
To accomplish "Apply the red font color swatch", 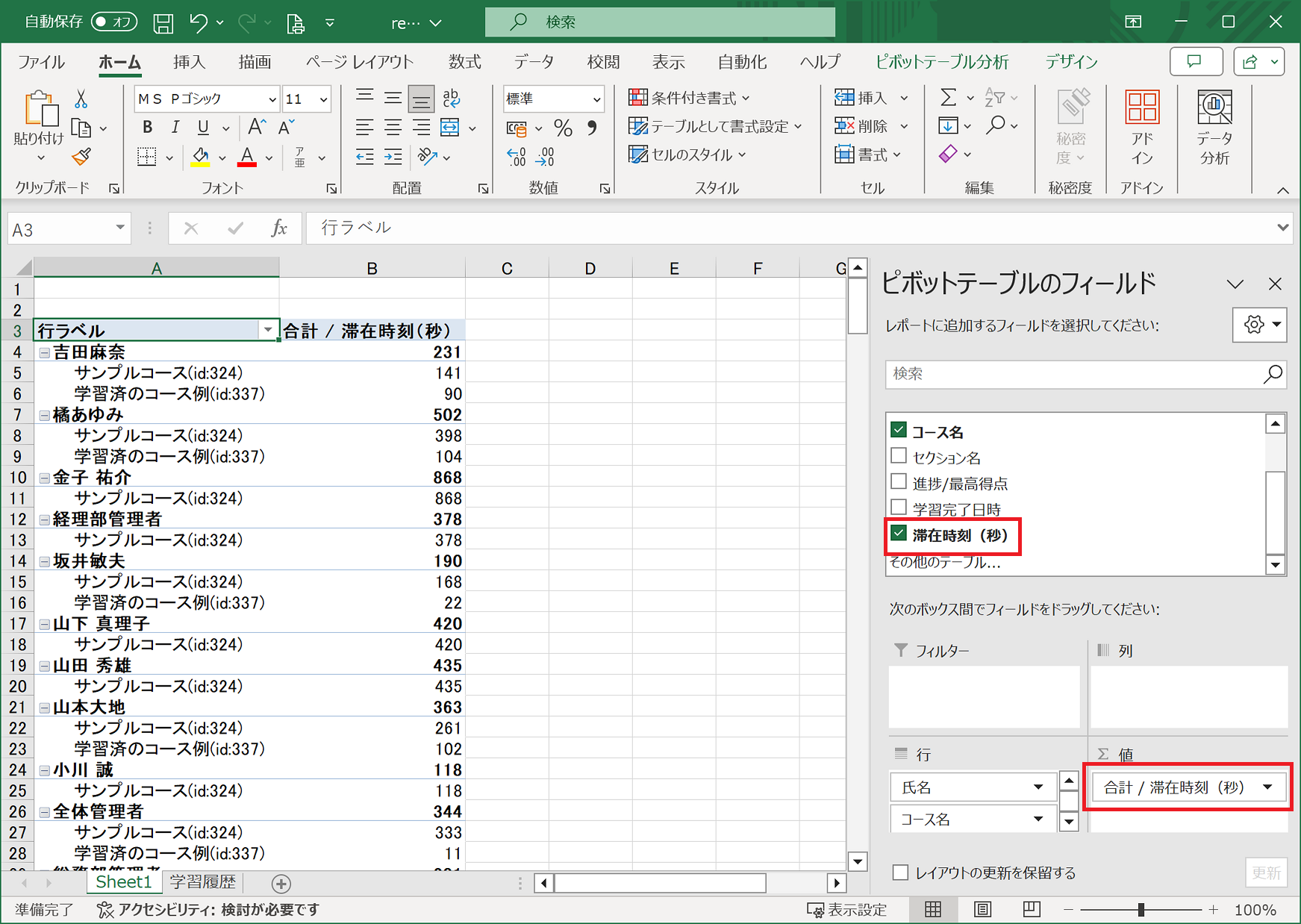I will click(247, 157).
